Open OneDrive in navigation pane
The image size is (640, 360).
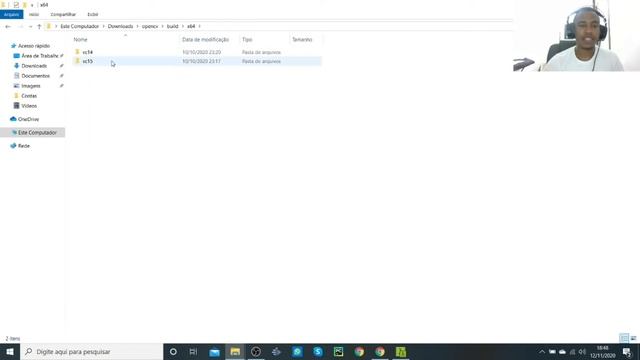click(x=28, y=119)
